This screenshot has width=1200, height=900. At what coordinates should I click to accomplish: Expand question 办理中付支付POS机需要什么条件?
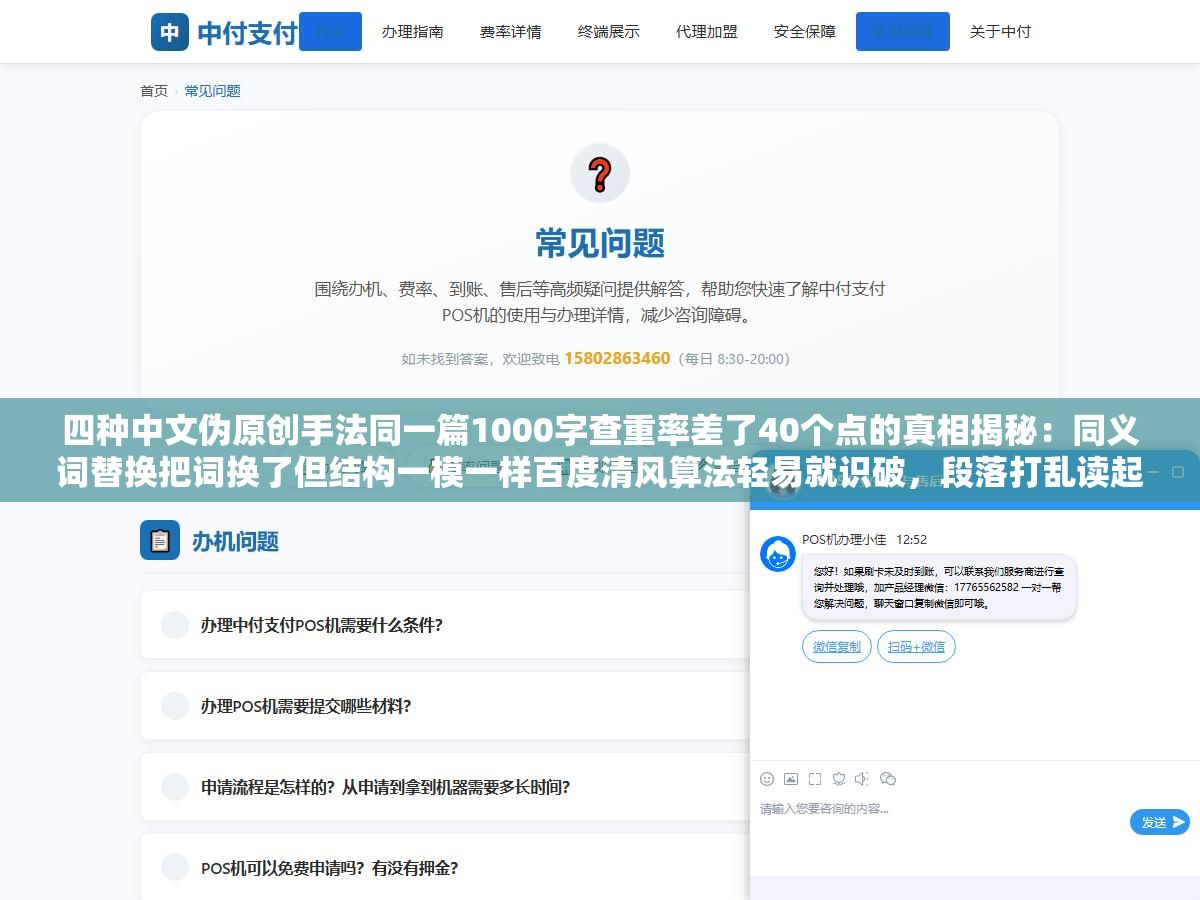[x=445, y=625]
